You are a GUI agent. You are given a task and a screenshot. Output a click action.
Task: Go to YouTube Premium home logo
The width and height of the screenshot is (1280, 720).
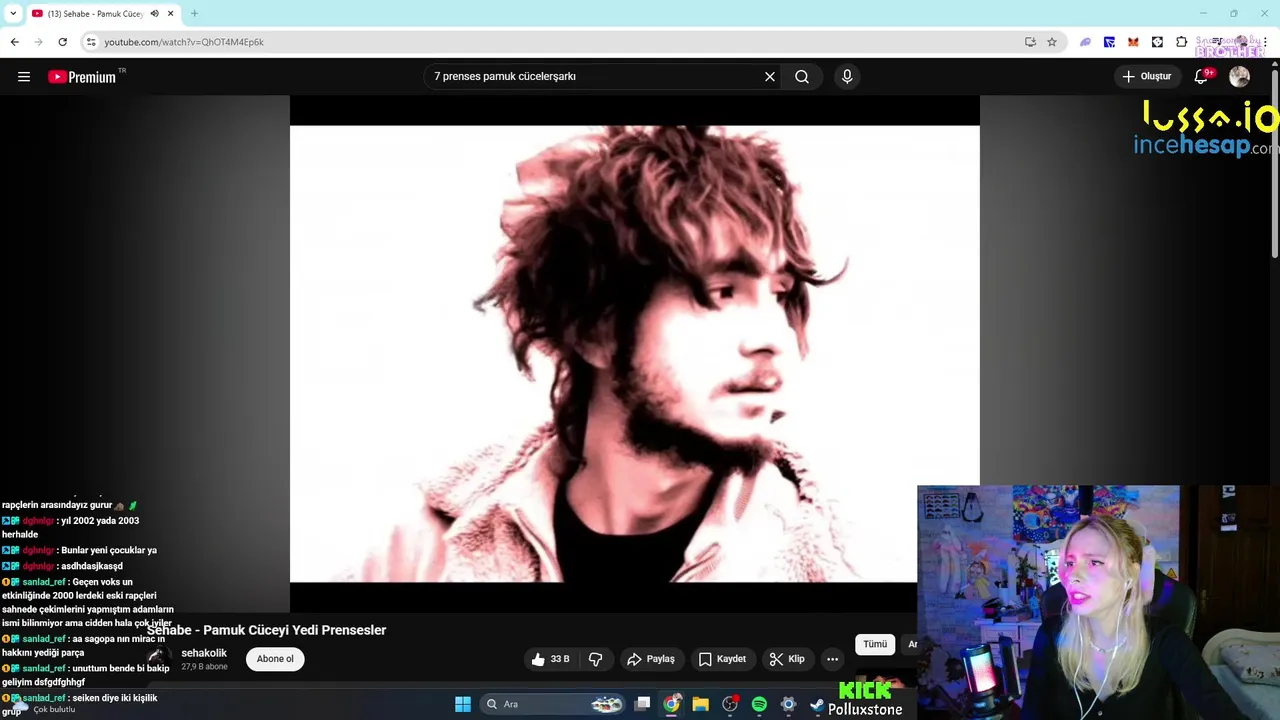(82, 77)
